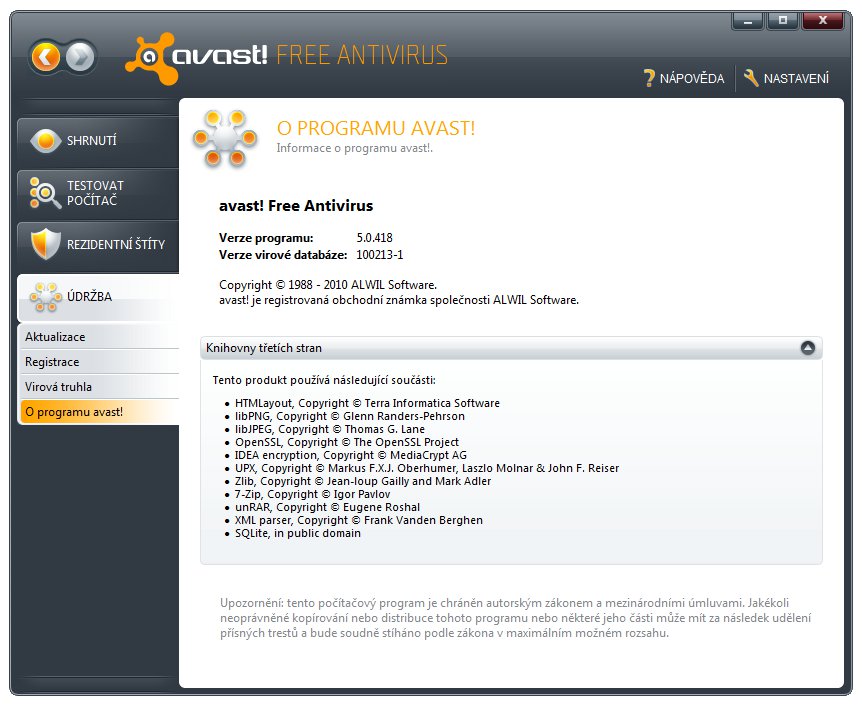Click the Copyright 1988 - 2010 ALWIL line

point(328,285)
